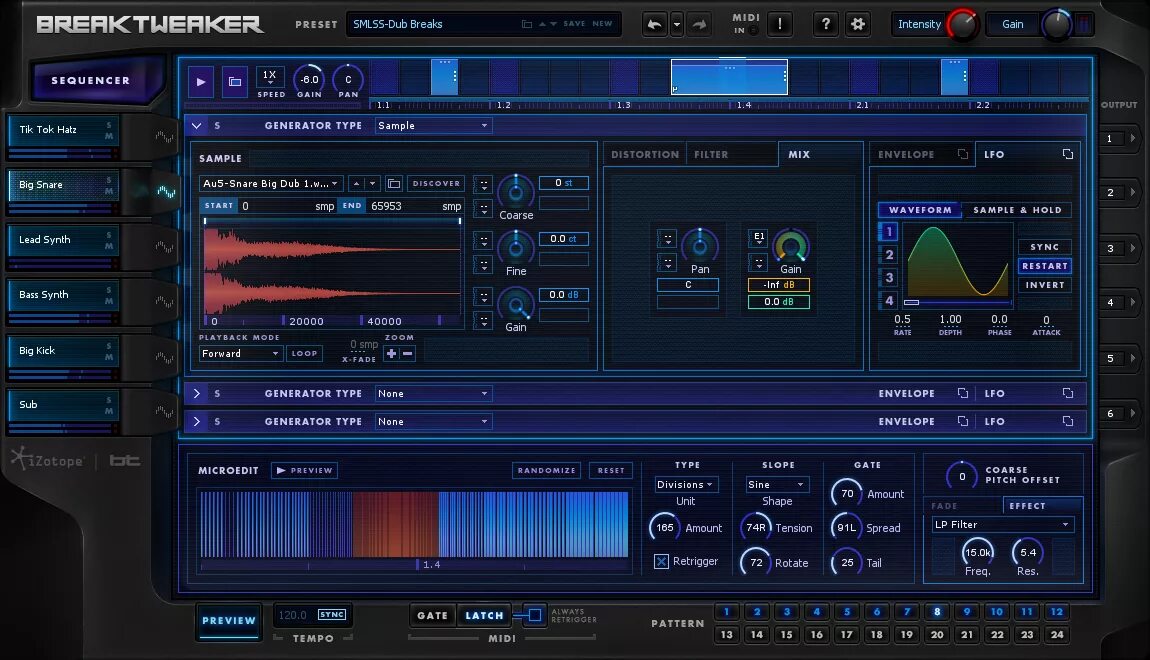Click the sequencer play button
This screenshot has height=660, width=1150.
point(201,82)
